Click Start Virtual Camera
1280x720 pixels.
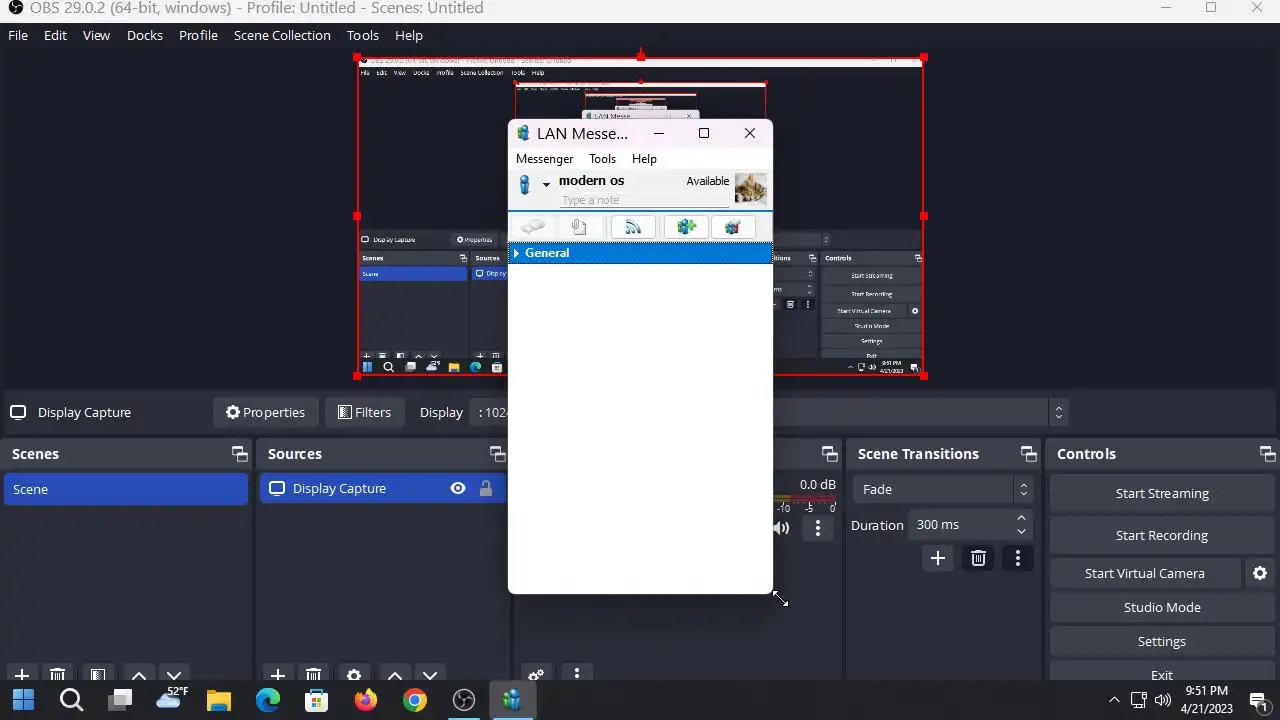click(x=1144, y=573)
